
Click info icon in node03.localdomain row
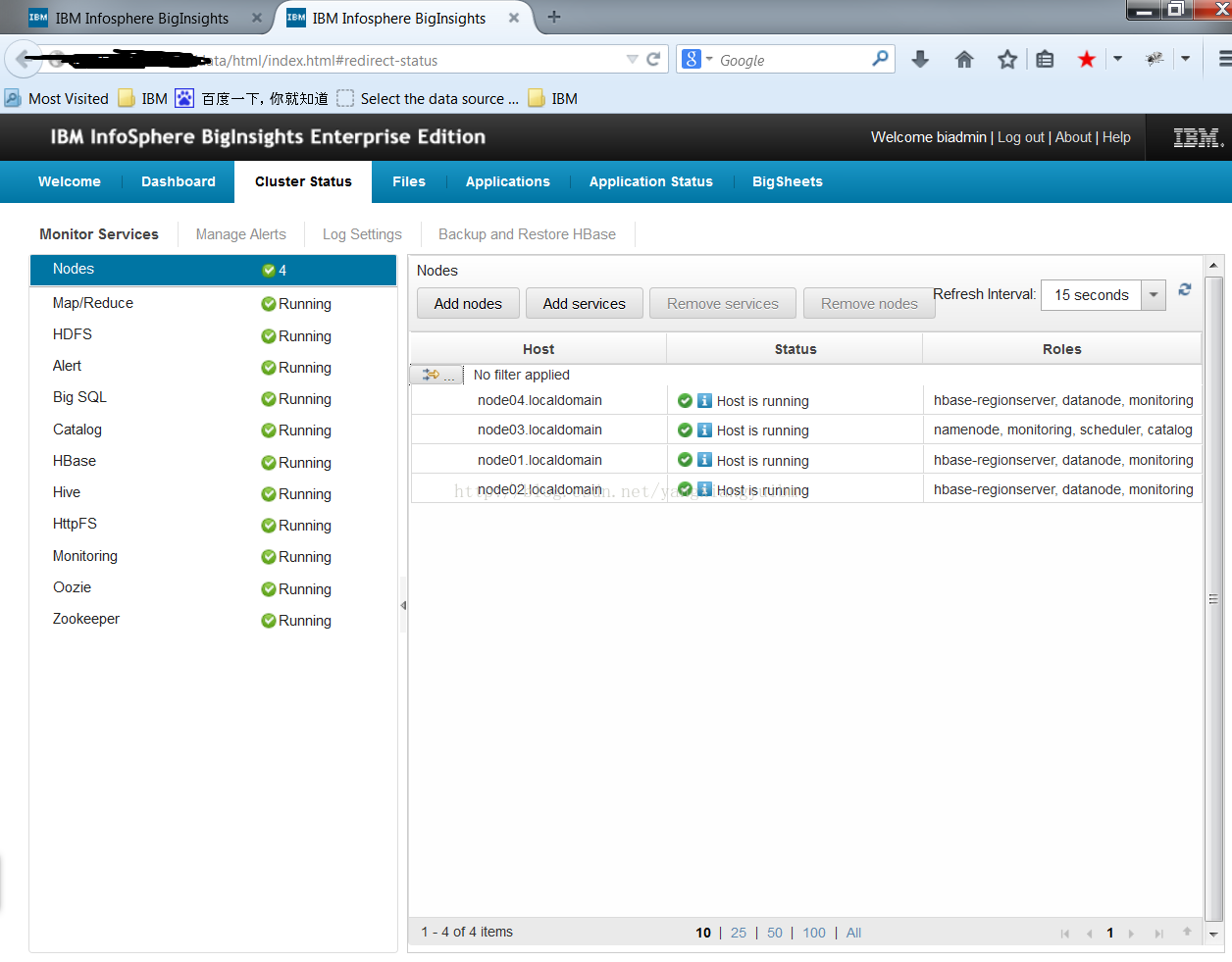pos(704,430)
